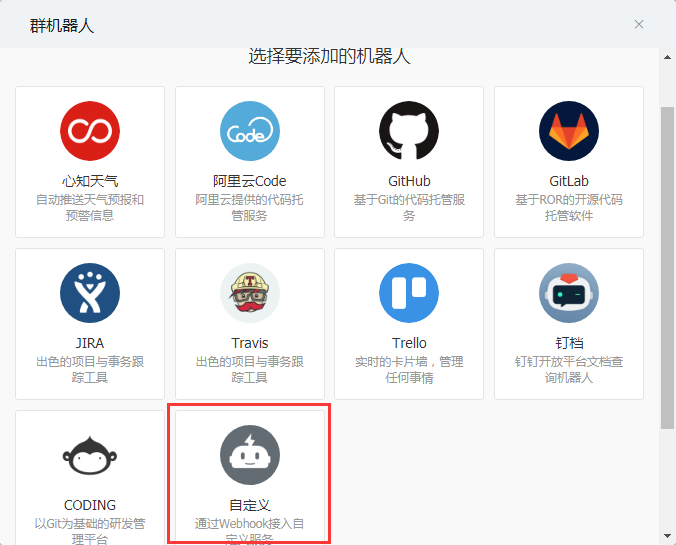The width and height of the screenshot is (676, 545).
Task: Click the Travis title label
Action: pyautogui.click(x=250, y=343)
